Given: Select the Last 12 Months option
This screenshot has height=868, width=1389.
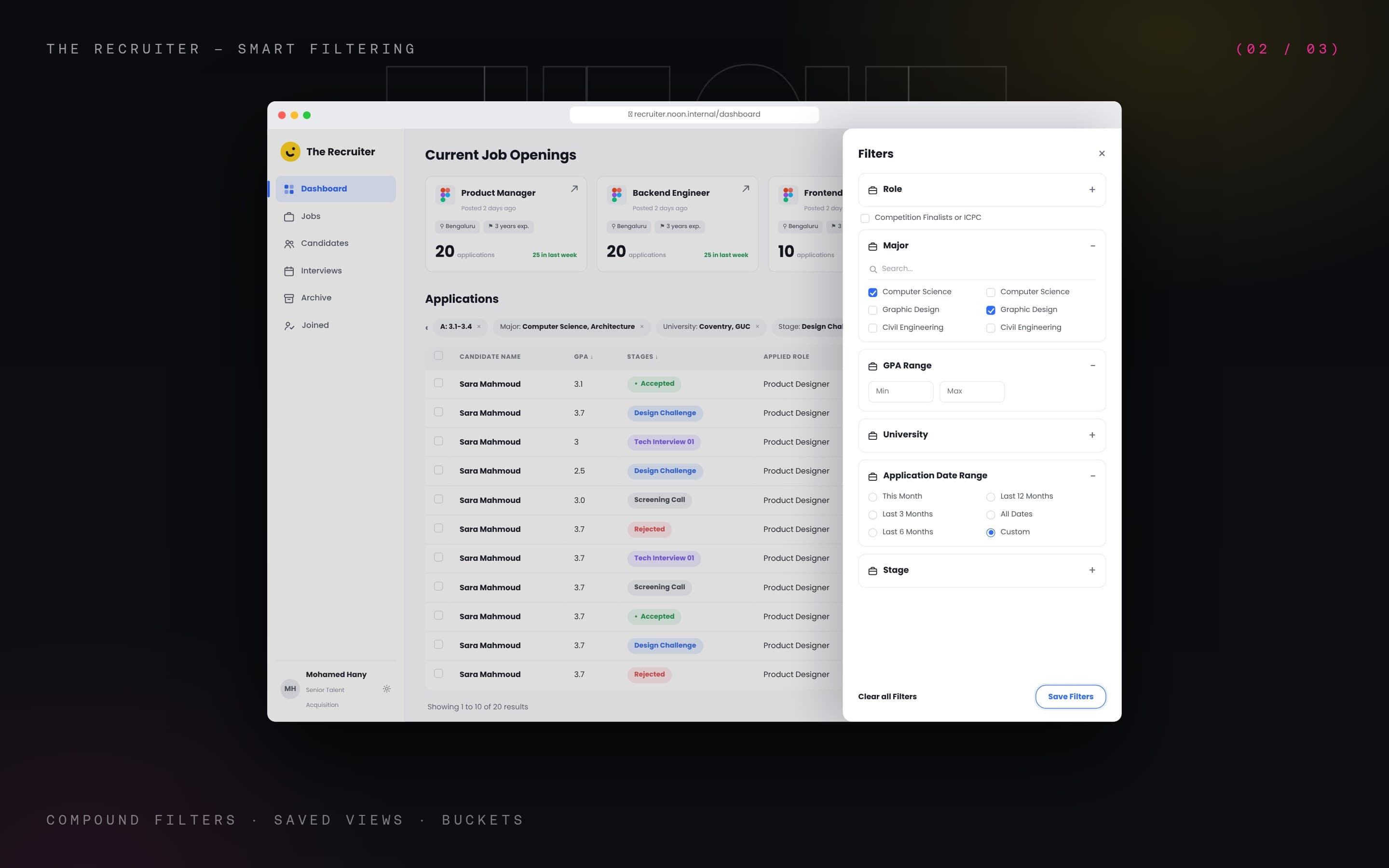Looking at the screenshot, I should (990, 497).
